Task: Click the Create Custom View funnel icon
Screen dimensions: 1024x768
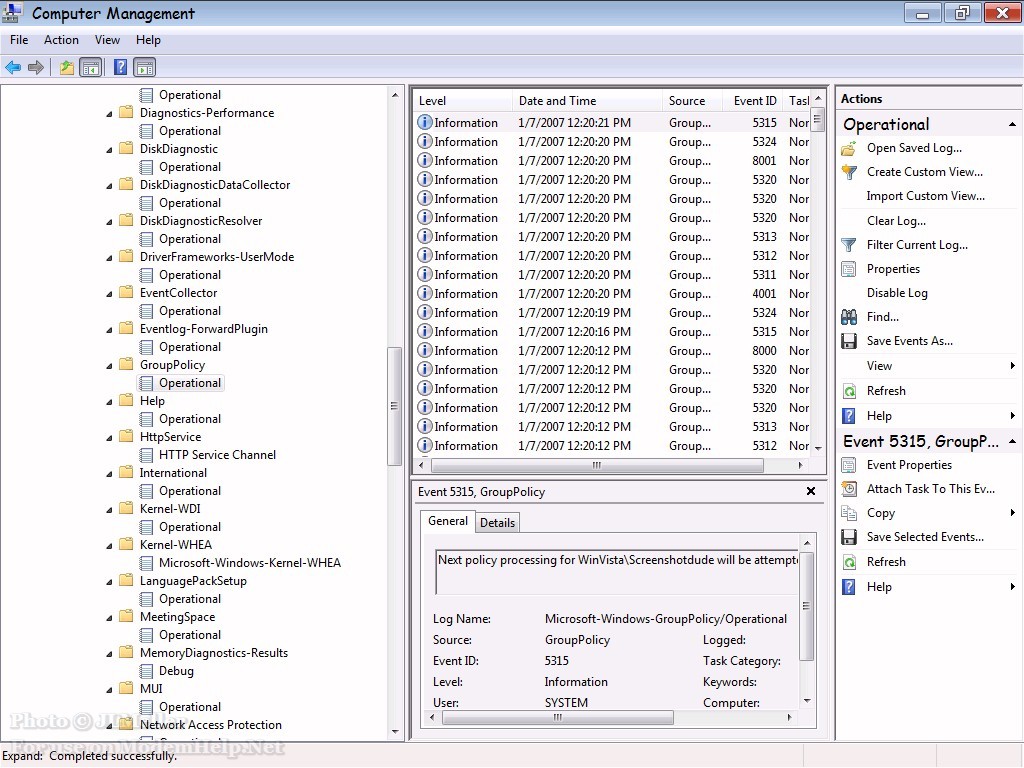Action: [849, 172]
